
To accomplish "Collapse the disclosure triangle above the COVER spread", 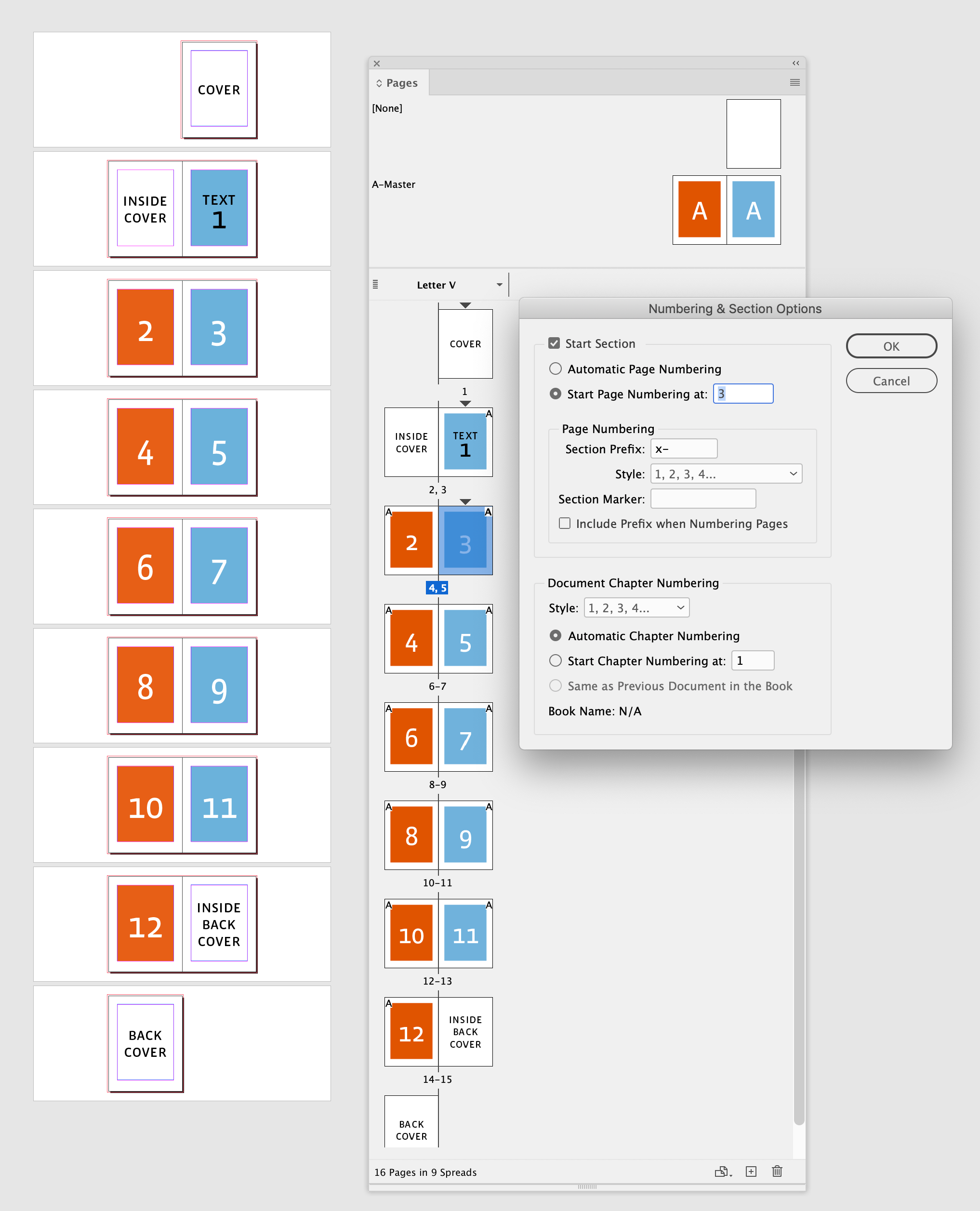I will pyautogui.click(x=464, y=305).
